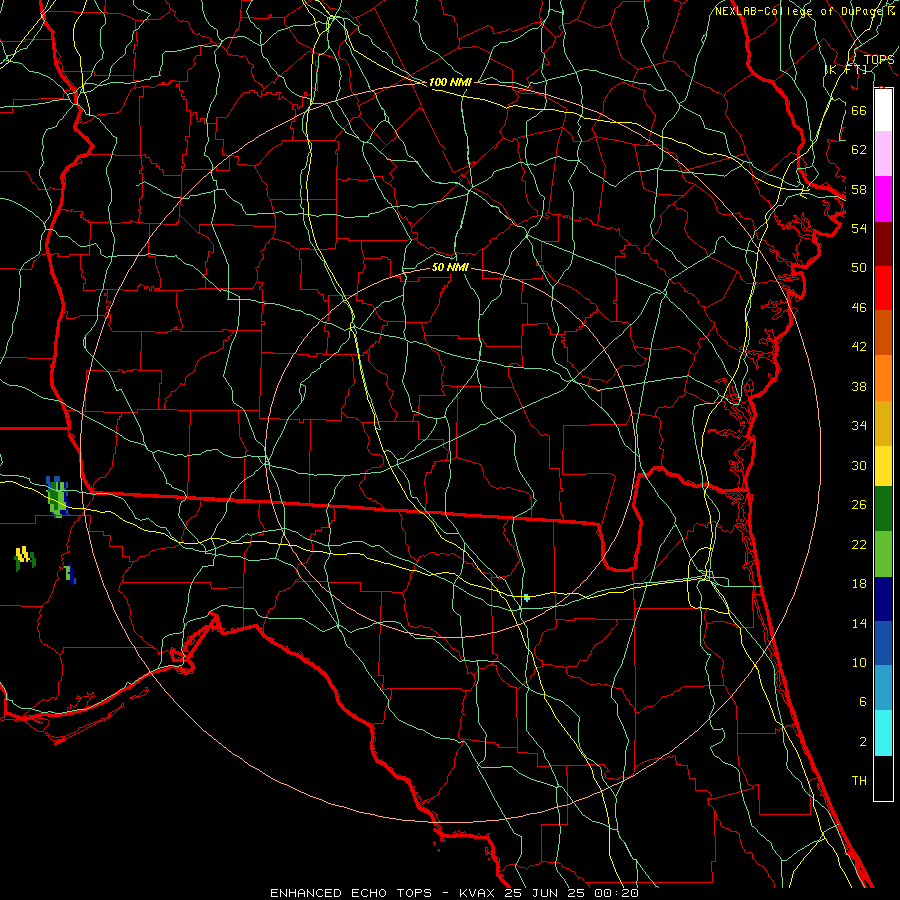This screenshot has width=900, height=900.
Task: Click the green and blue radar echo cell
Action: pos(57,497)
